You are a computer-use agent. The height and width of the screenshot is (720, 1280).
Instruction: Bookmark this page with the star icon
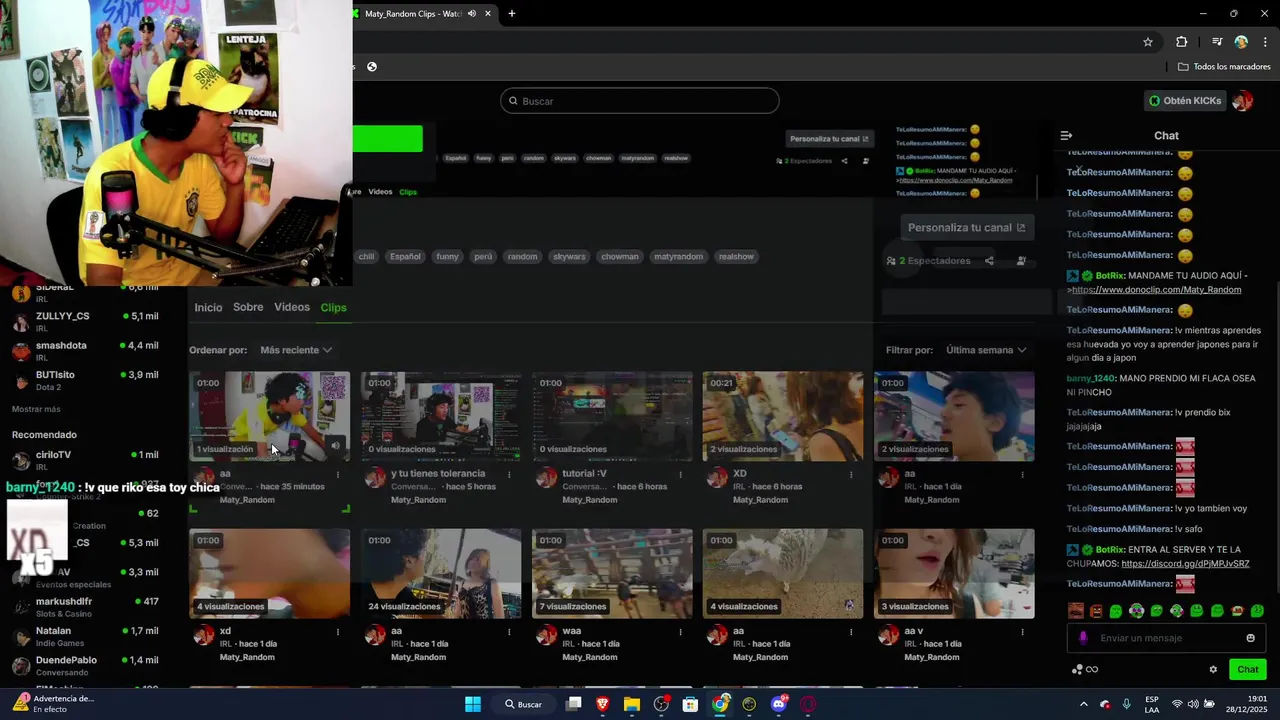coord(1148,42)
